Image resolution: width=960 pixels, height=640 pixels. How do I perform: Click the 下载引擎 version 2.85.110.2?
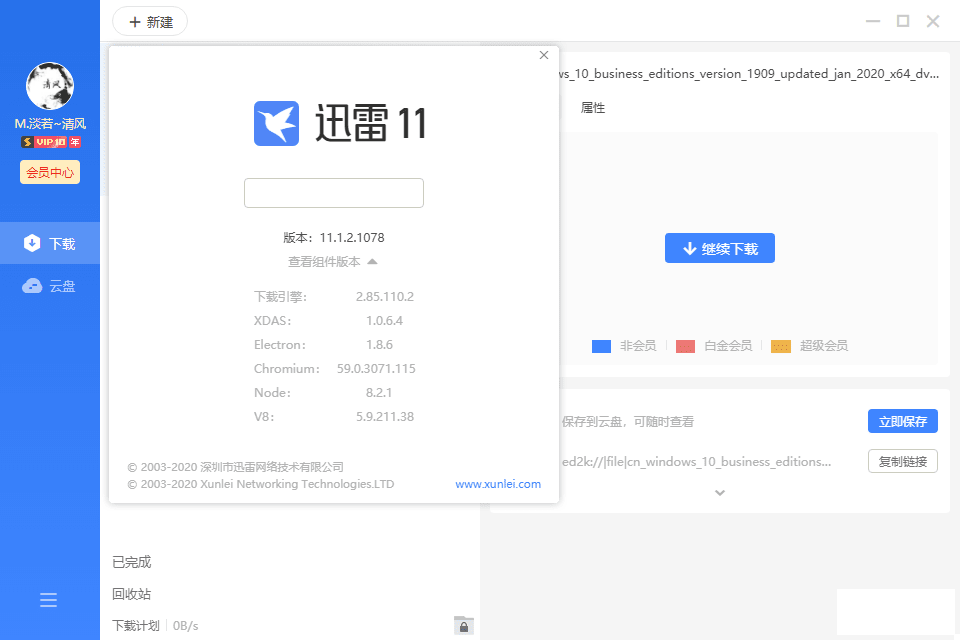click(x=385, y=296)
